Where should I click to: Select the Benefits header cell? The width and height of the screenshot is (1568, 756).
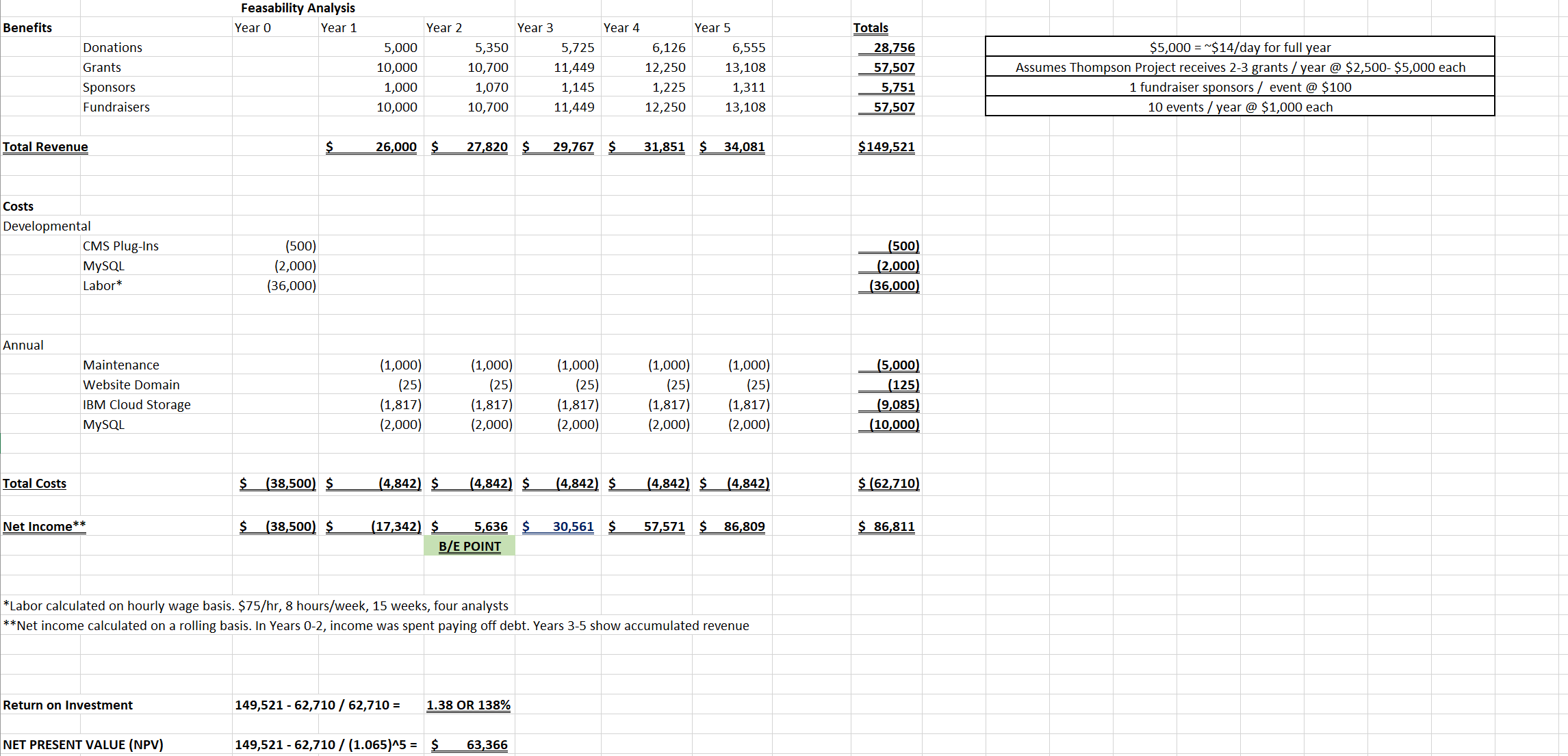point(27,28)
